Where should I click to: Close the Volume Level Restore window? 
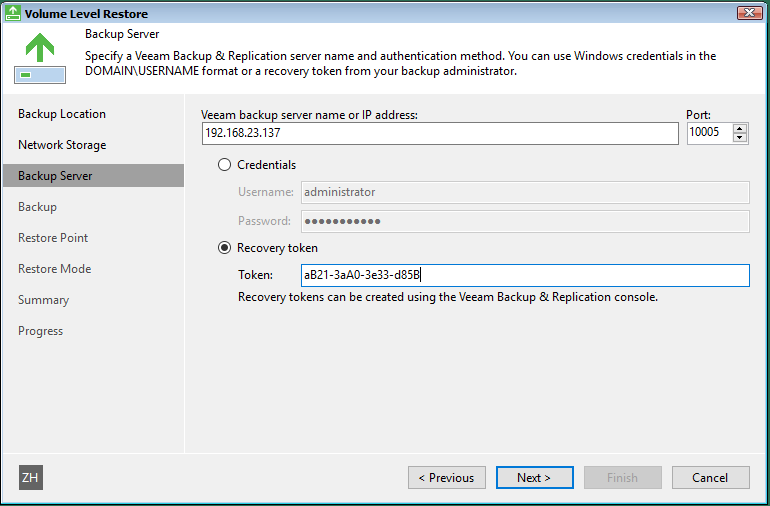pyautogui.click(x=749, y=13)
